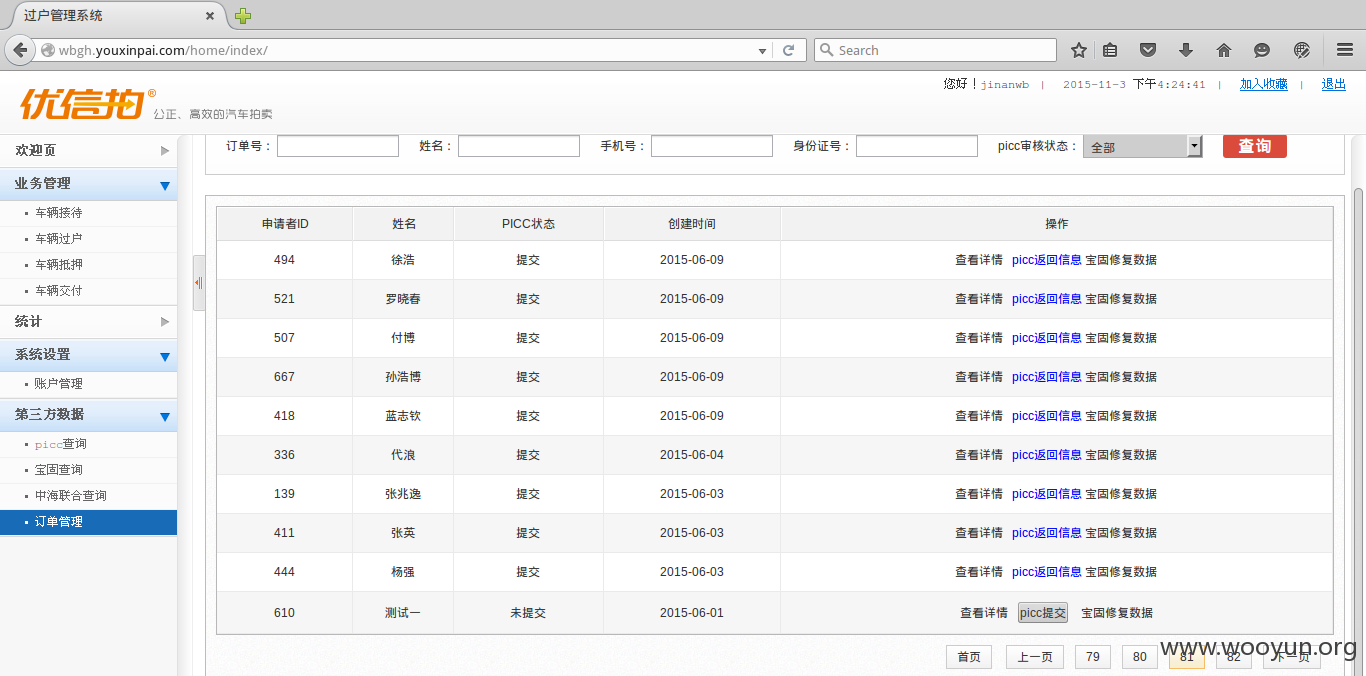Click 退出 logout link
The height and width of the screenshot is (676, 1366).
click(1334, 85)
